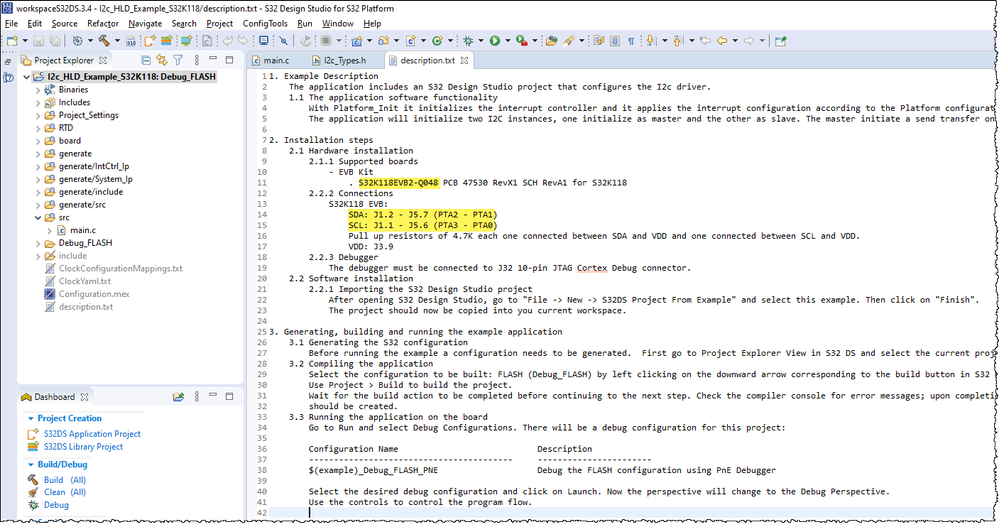Toggle the Skip All Breakpoints toolbar icon
The height and width of the screenshot is (525, 999).
(x=283, y=41)
